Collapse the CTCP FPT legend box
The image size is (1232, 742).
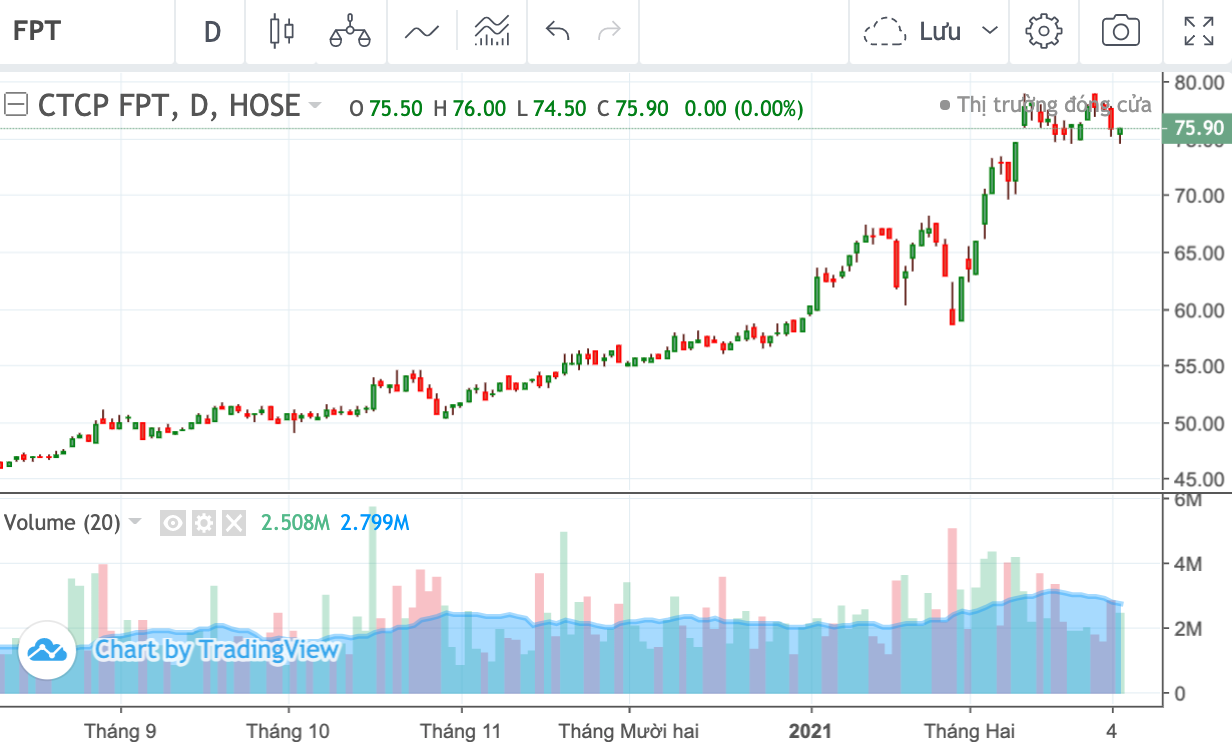(15, 104)
